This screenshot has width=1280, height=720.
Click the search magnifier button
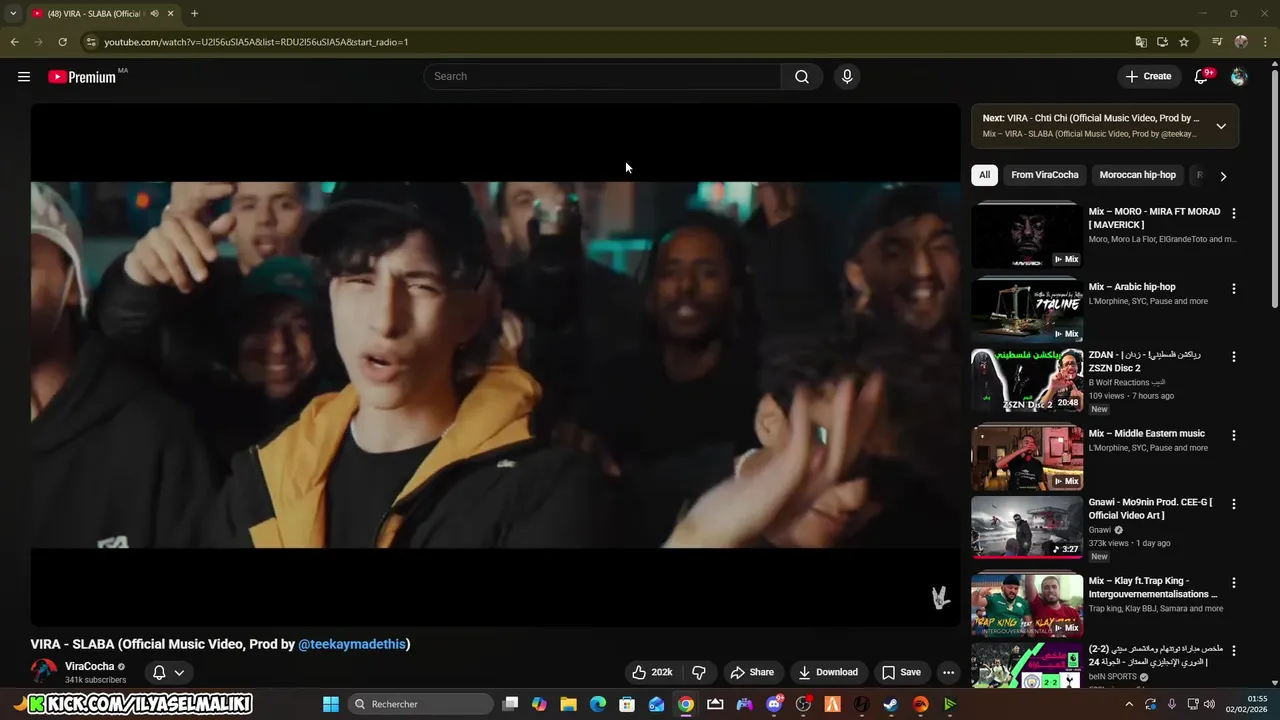pyautogui.click(x=802, y=77)
